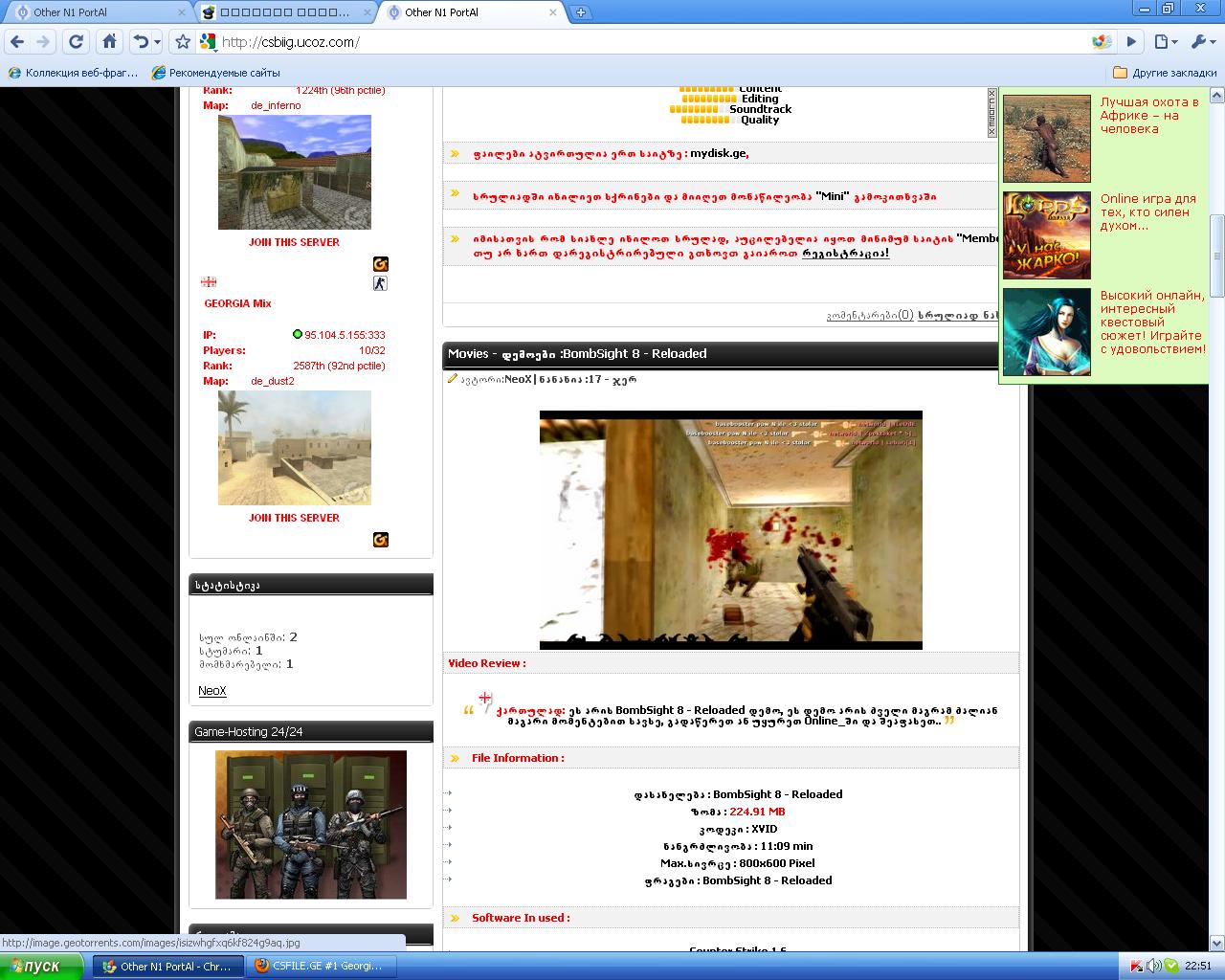
Task: Open the page control menu icon
Action: pyautogui.click(x=1165, y=42)
